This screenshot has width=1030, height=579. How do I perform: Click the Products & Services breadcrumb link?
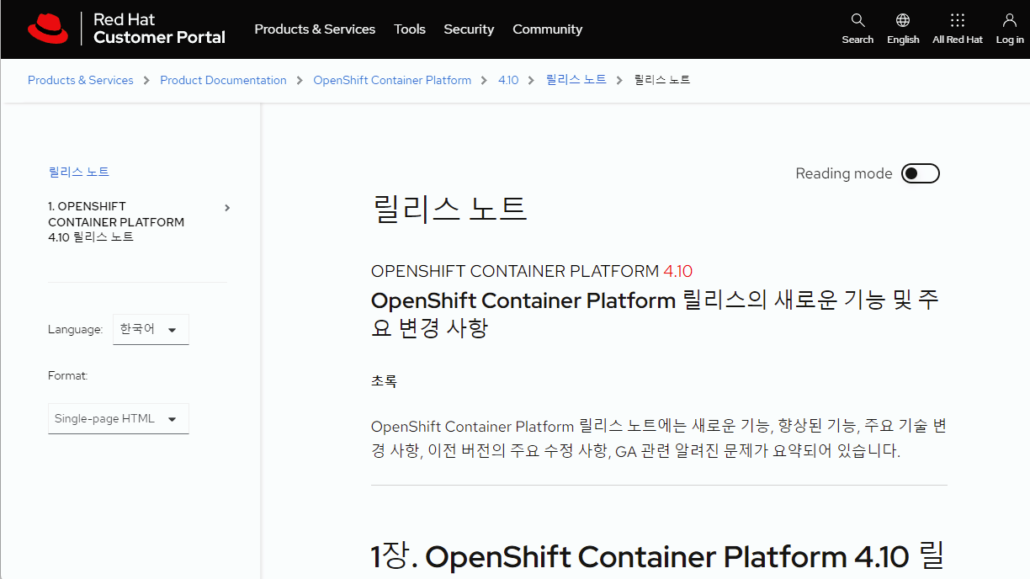pyautogui.click(x=80, y=79)
